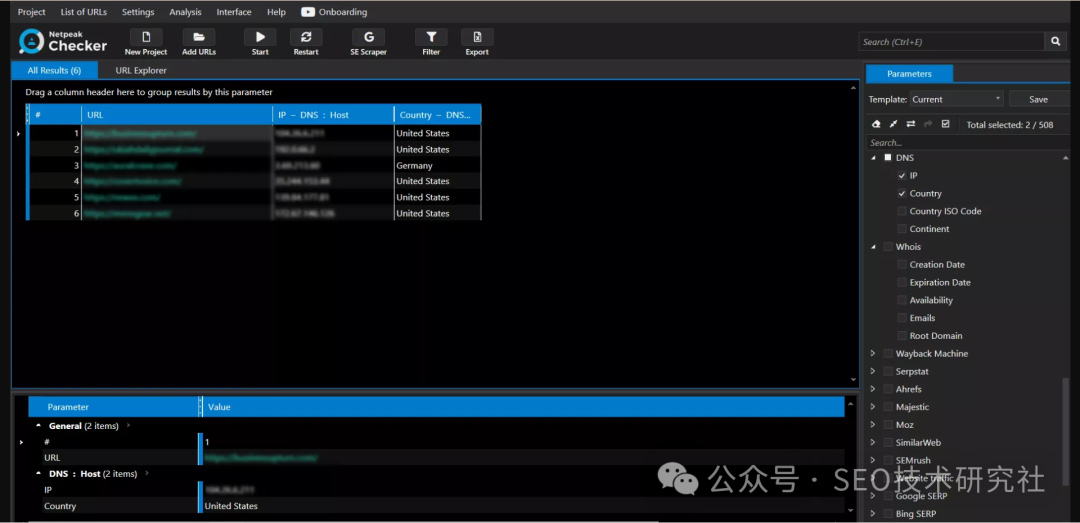Screen dimensions: 1080x523
Task: Collapse the Whois parameter group
Action: (873, 247)
